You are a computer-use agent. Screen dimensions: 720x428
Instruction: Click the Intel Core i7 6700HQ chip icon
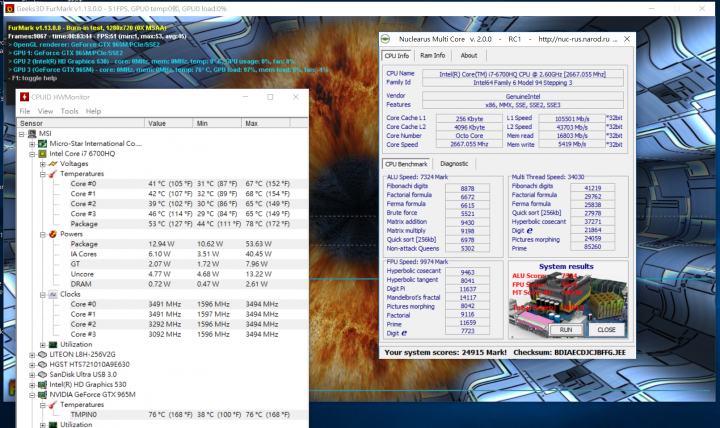(42, 154)
